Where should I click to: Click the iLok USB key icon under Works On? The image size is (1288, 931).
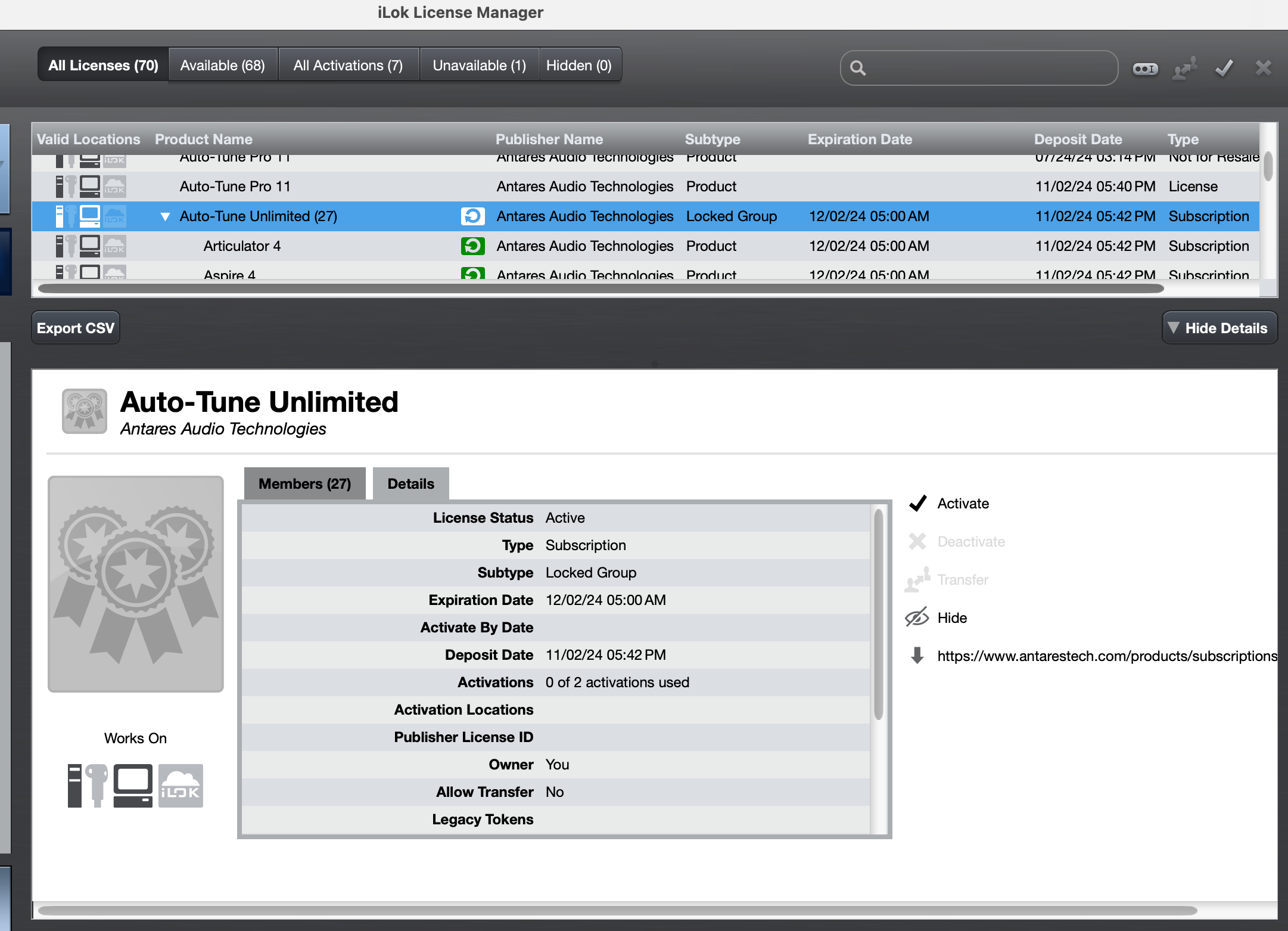[x=83, y=786]
